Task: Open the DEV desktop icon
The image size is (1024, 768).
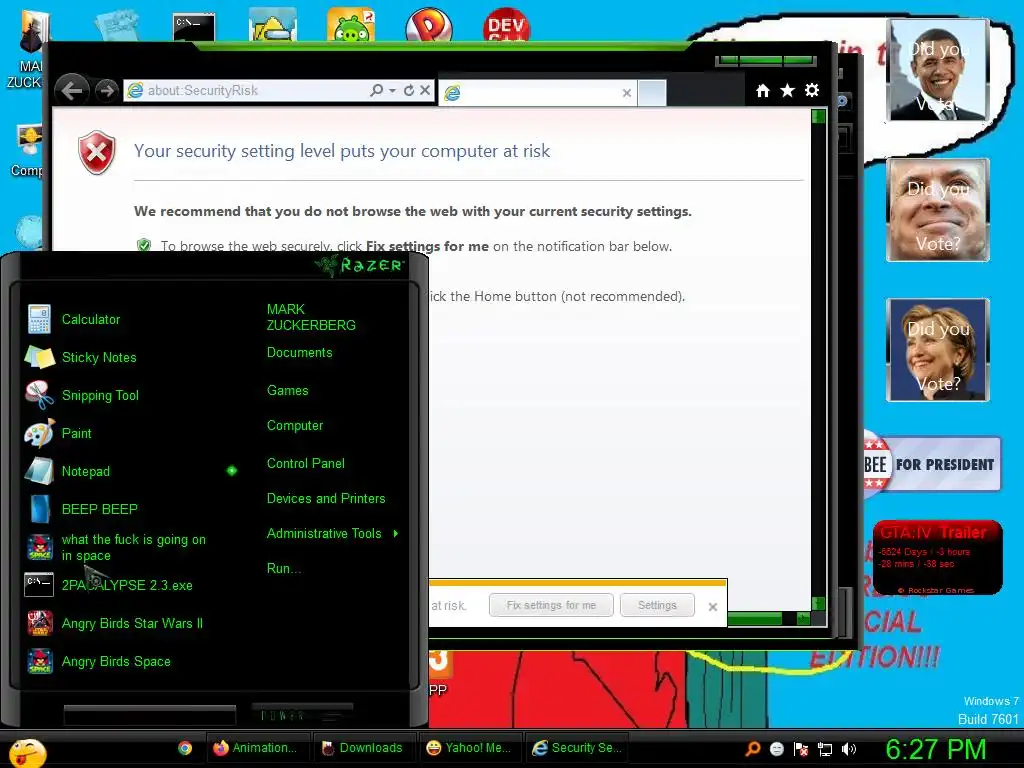Action: tap(506, 25)
